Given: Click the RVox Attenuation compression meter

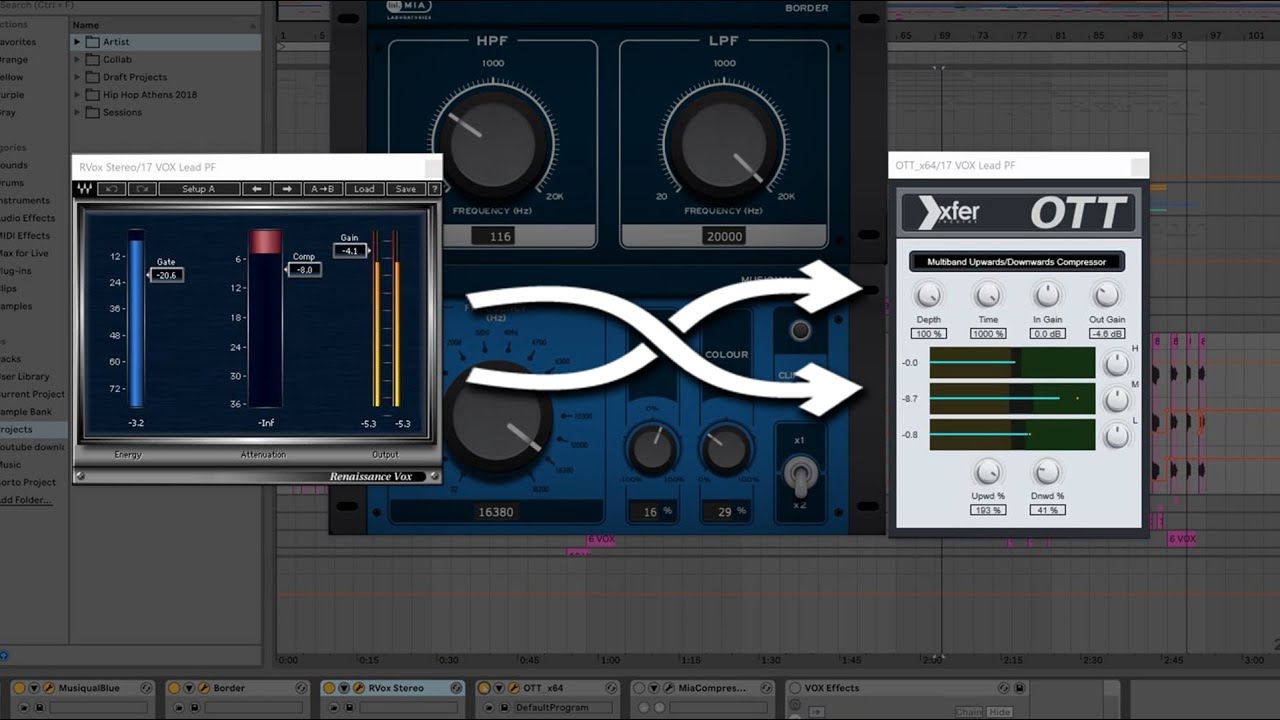Looking at the screenshot, I should point(265,318).
